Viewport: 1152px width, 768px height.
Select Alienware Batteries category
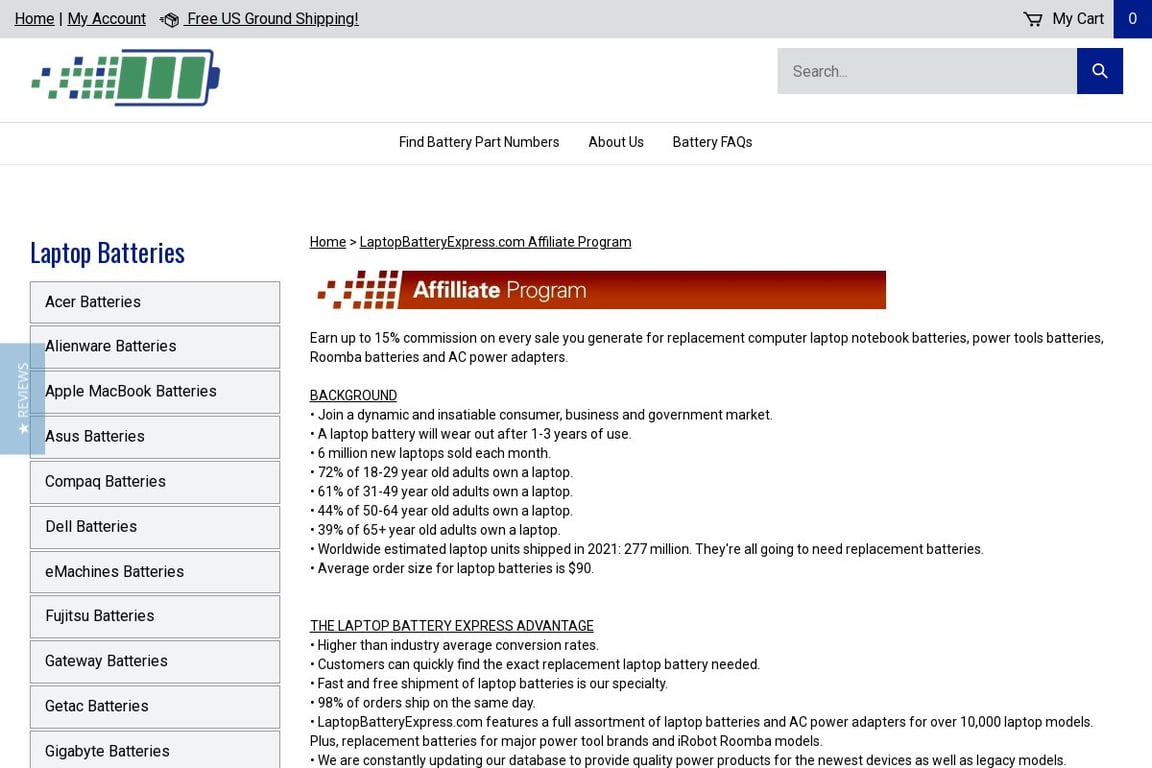155,347
